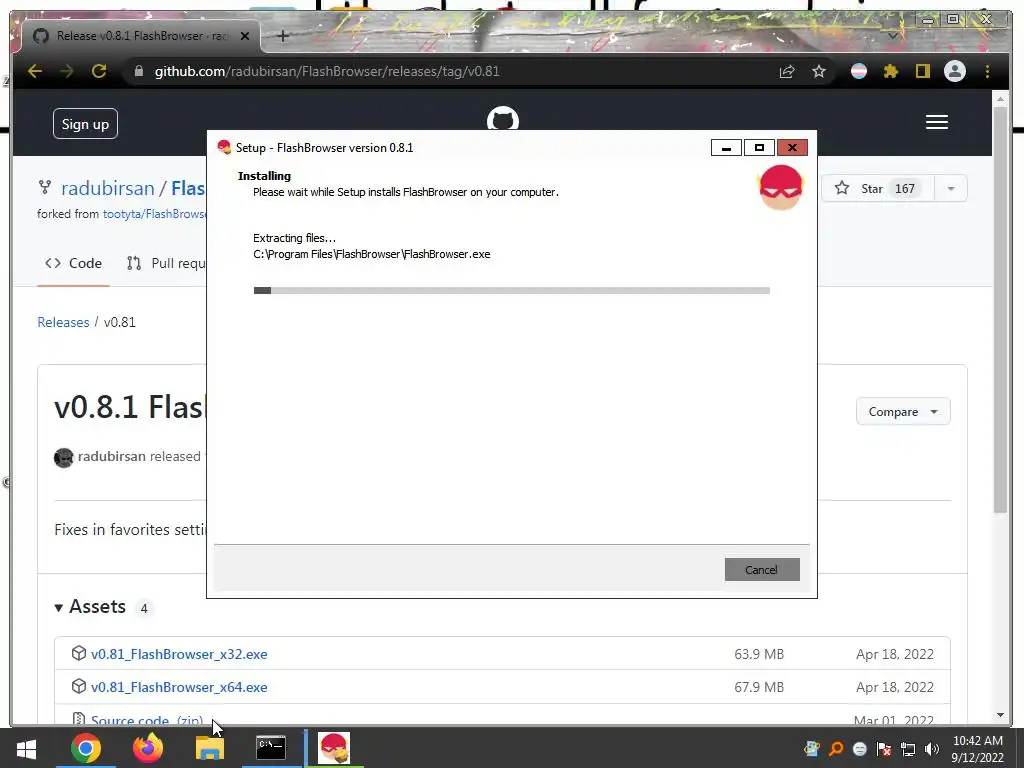
Task: Click Sign up on GitHub
Action: 85,123
